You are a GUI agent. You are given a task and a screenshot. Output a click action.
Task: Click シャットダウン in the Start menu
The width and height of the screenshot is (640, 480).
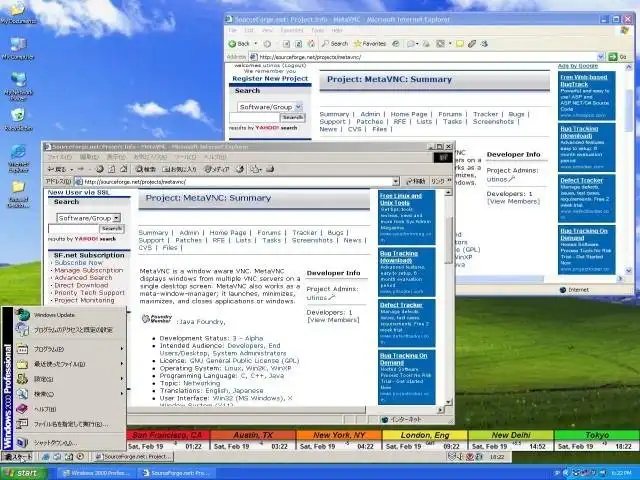tap(70, 442)
